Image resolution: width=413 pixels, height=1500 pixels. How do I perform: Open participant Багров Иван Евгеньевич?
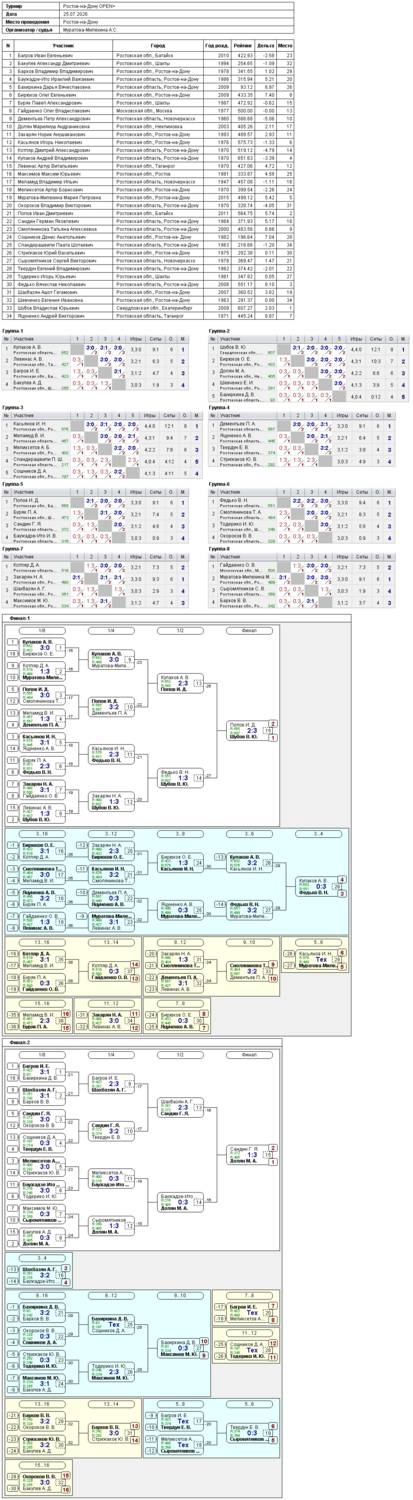[x=46, y=56]
